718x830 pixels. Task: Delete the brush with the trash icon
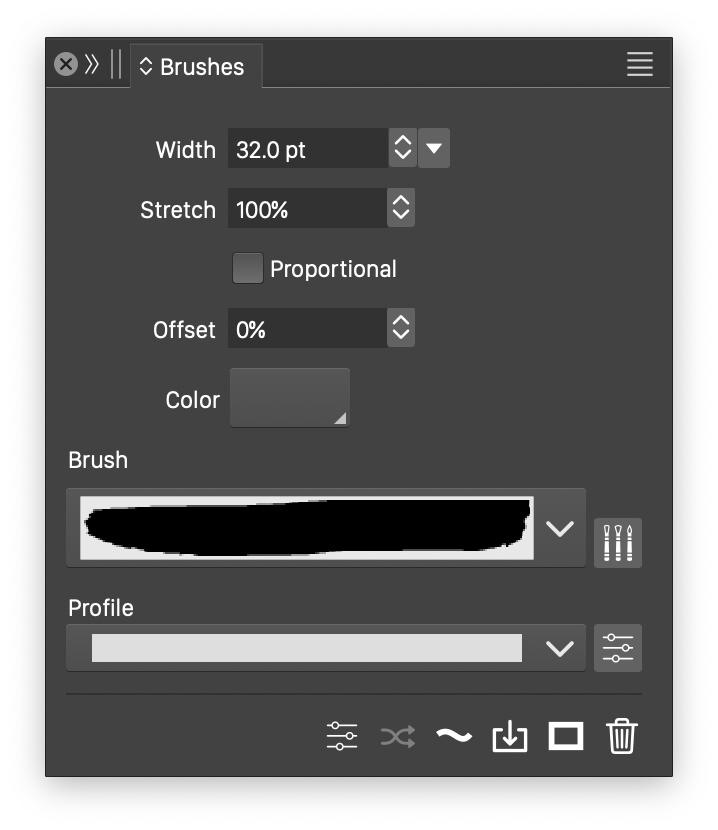[621, 737]
